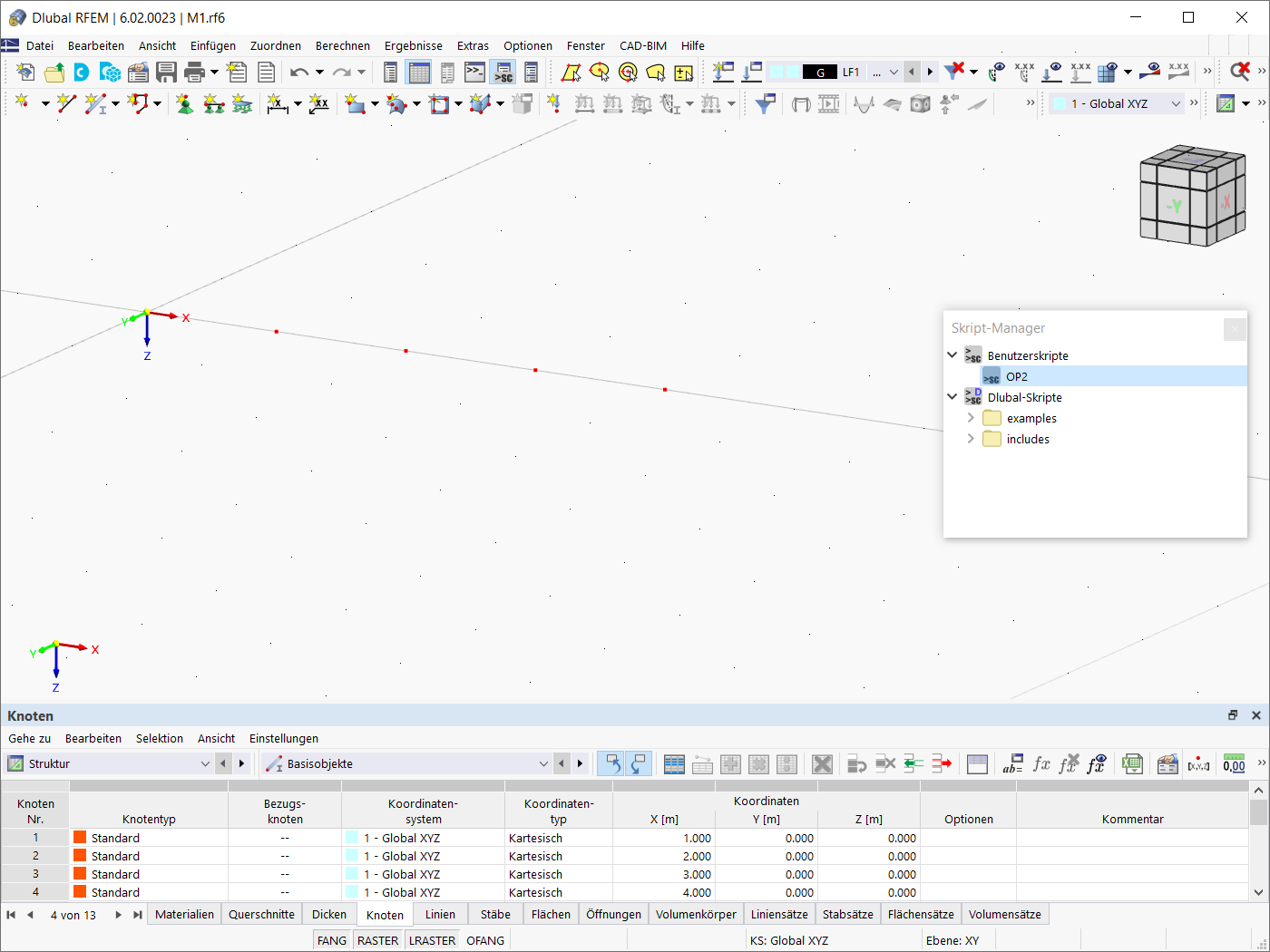Switch to the Linien table tab
Viewport: 1270px width, 952px height.
click(440, 914)
